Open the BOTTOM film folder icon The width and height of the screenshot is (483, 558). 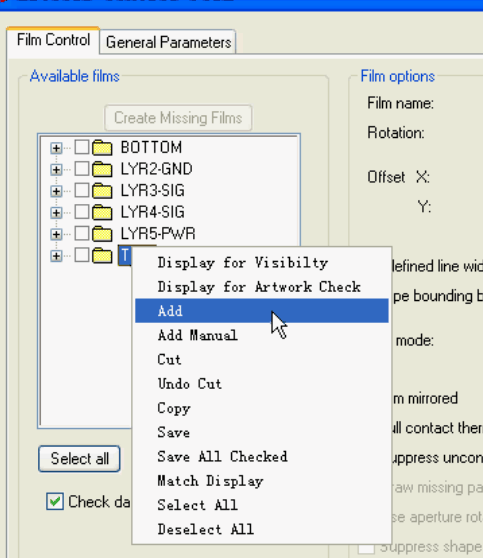click(102, 147)
